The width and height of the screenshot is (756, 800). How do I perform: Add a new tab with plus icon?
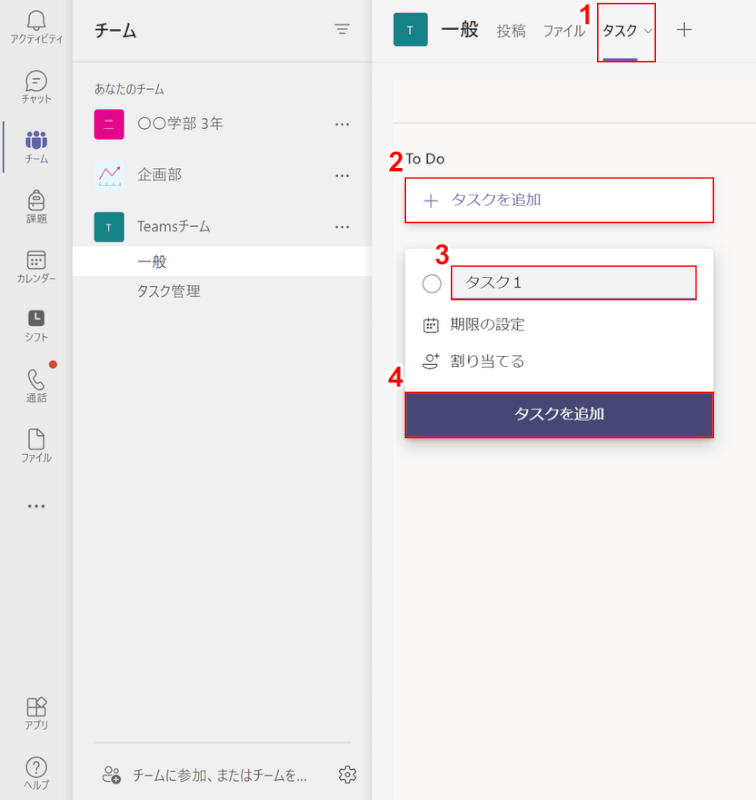click(684, 30)
